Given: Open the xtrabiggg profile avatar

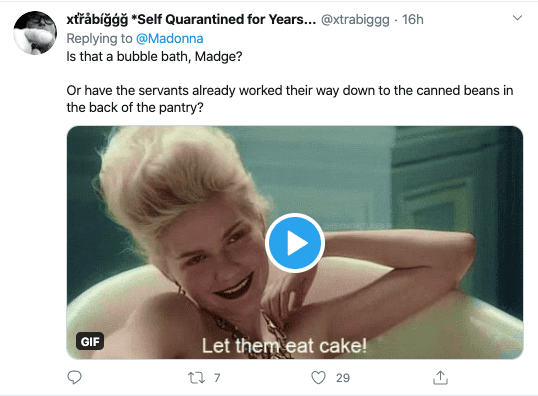Looking at the screenshot, I should point(35,33).
